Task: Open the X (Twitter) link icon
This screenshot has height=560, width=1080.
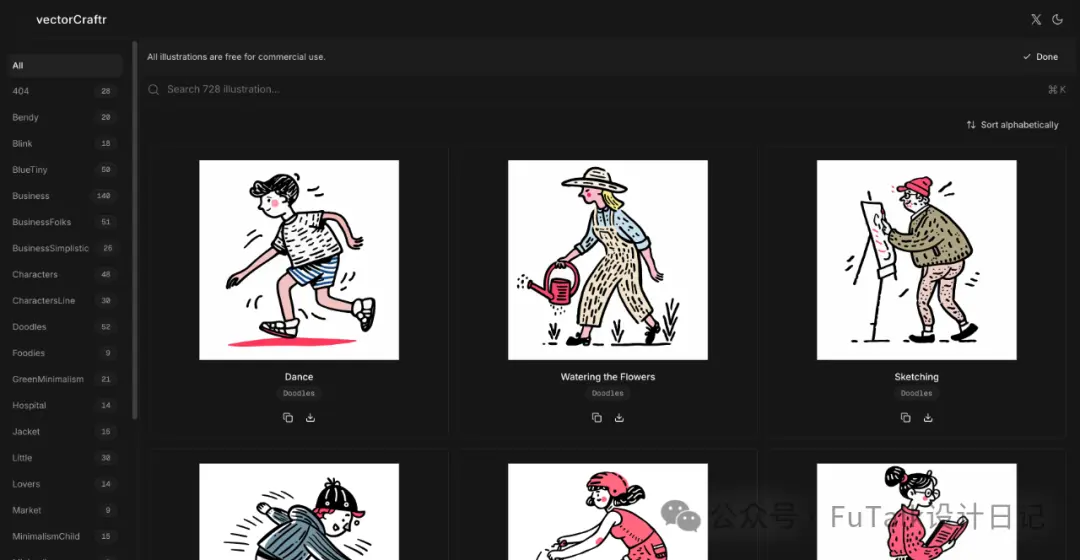Action: pyautogui.click(x=1036, y=19)
